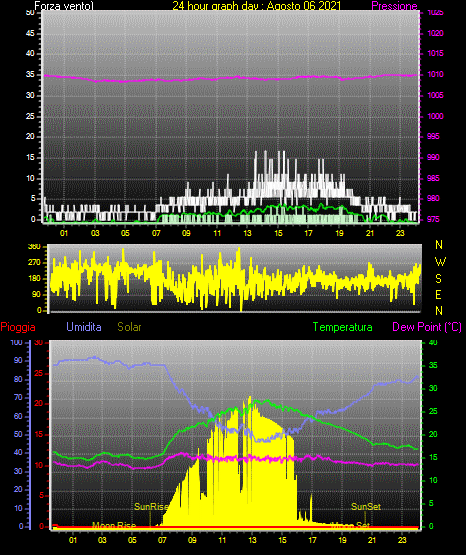Click the red '15' rain axis value
The image size is (466, 555).
[39, 435]
